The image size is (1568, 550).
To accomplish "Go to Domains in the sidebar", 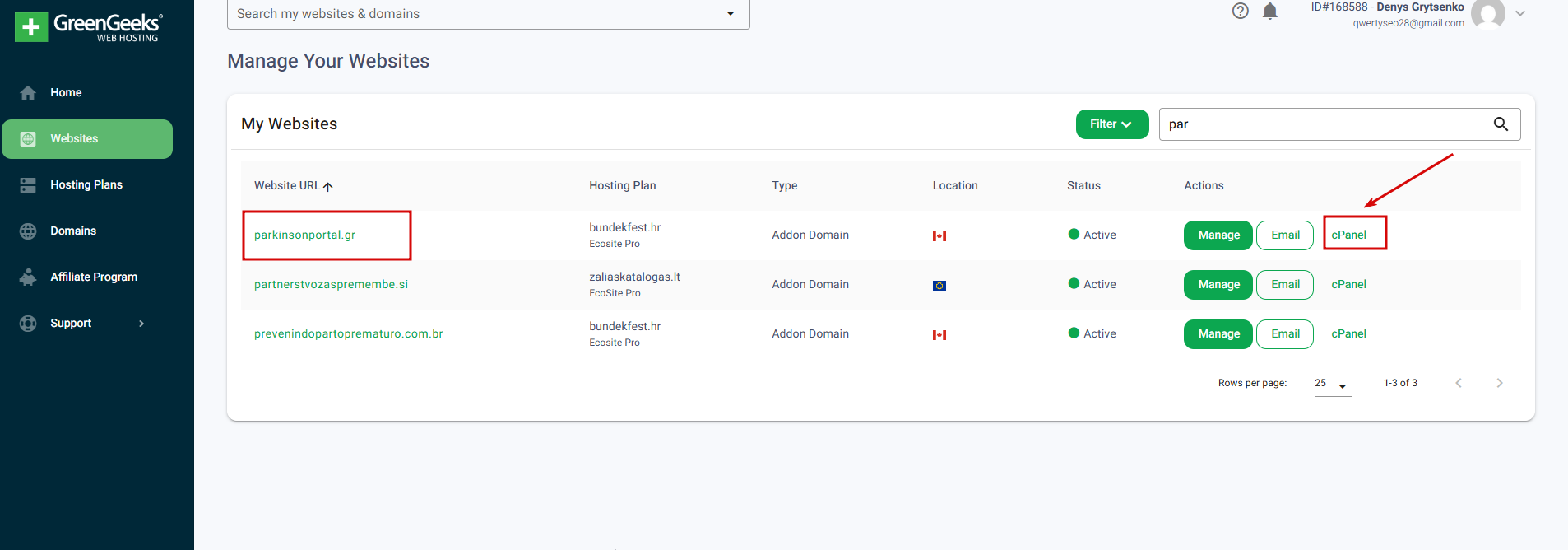I will pos(73,231).
